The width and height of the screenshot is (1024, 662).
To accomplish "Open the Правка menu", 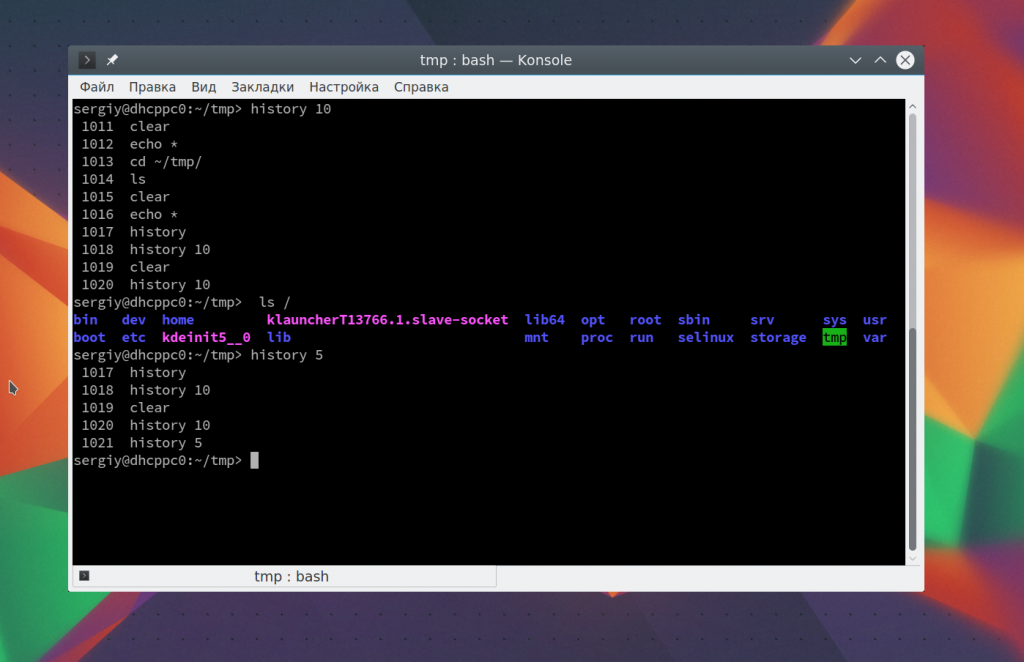I will (152, 87).
